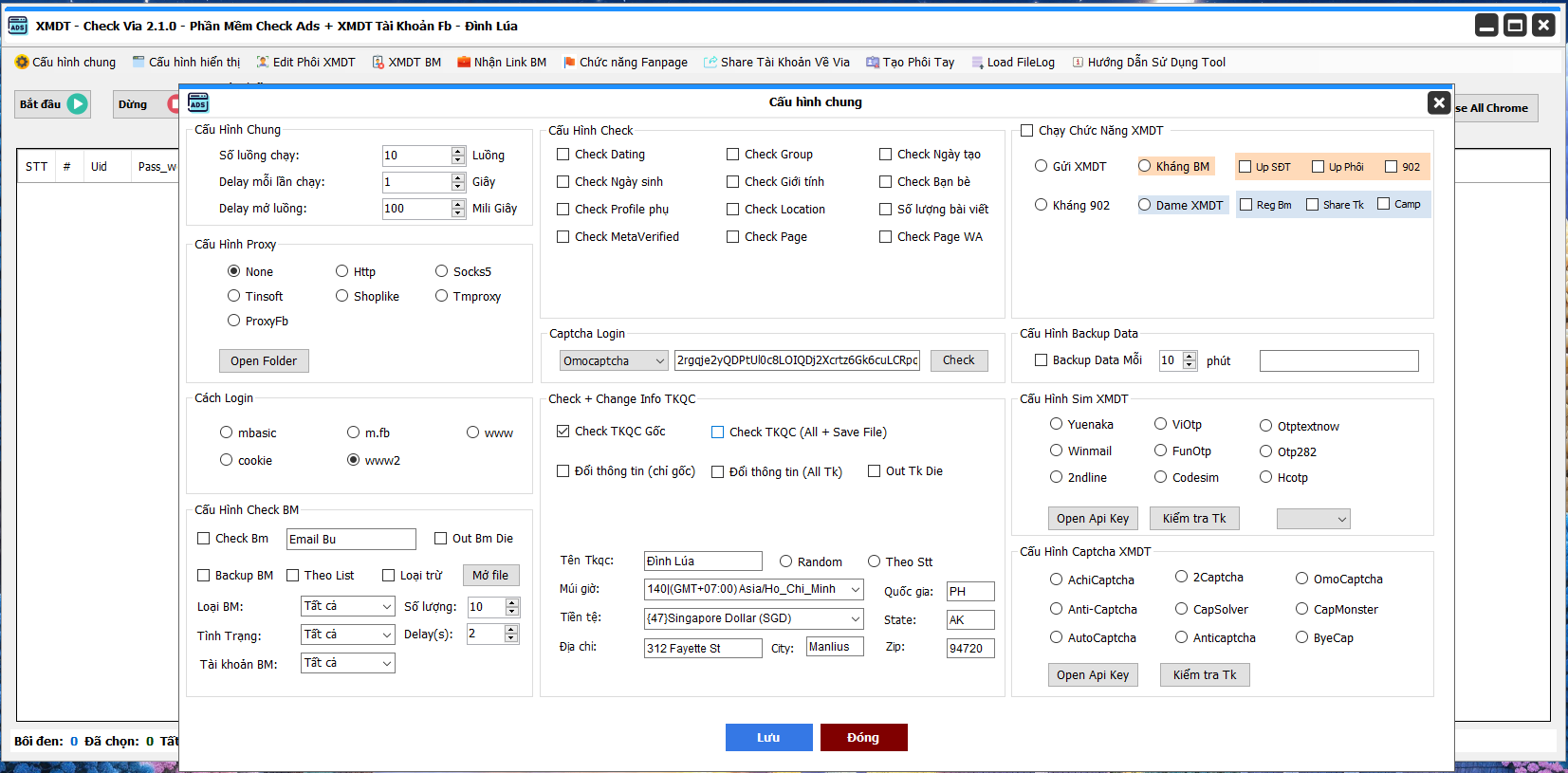The width and height of the screenshot is (1568, 773).
Task: Increase Delay mở luồng spinner
Action: (458, 204)
